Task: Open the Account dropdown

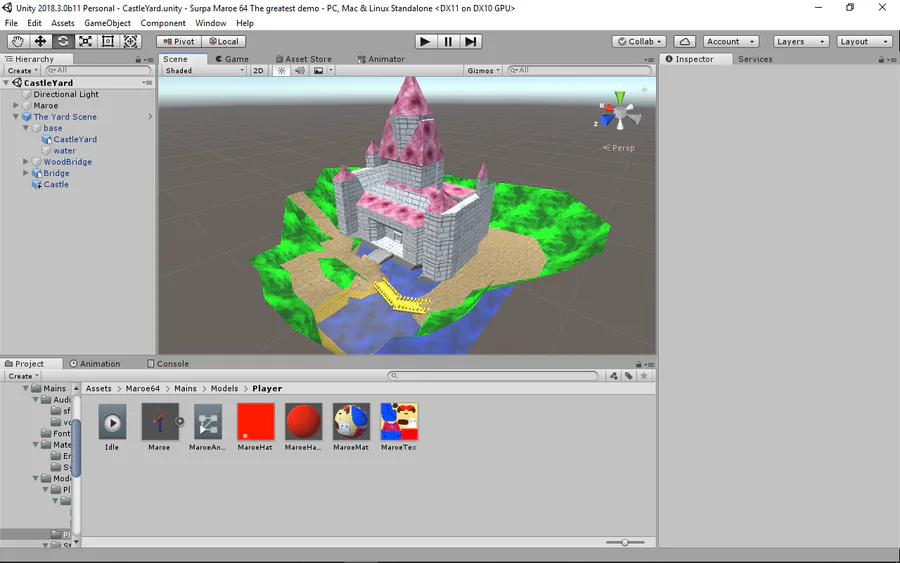Action: tap(731, 41)
